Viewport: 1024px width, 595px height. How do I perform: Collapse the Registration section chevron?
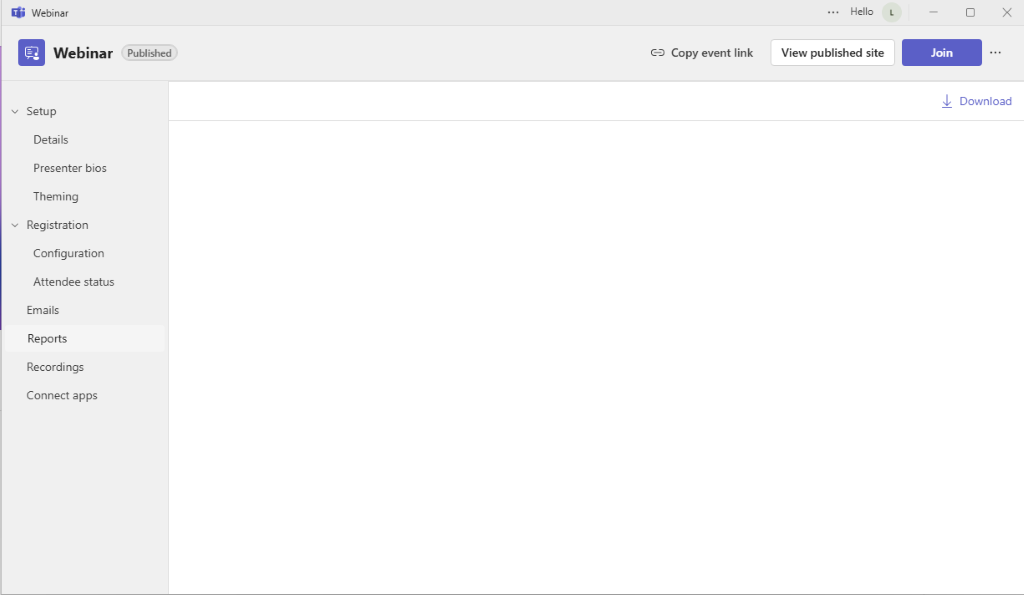[15, 225]
